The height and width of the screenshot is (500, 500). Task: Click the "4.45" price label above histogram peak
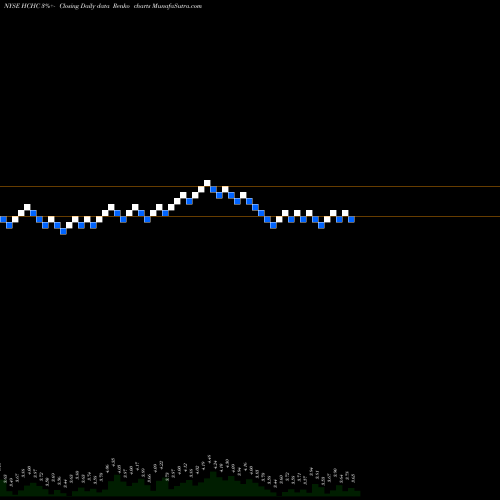click(x=209, y=459)
